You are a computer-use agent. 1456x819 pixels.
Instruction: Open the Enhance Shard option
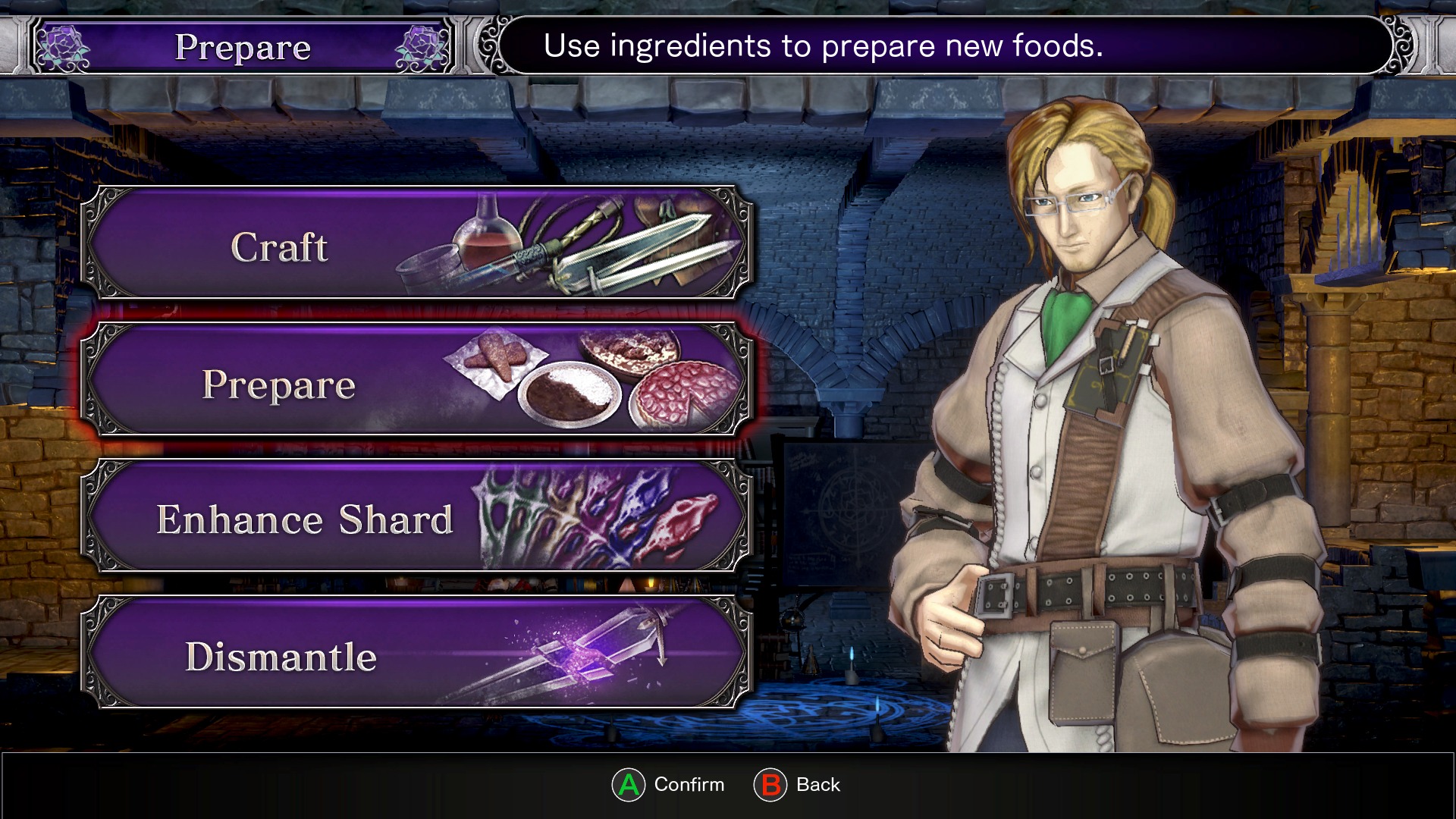(x=416, y=516)
